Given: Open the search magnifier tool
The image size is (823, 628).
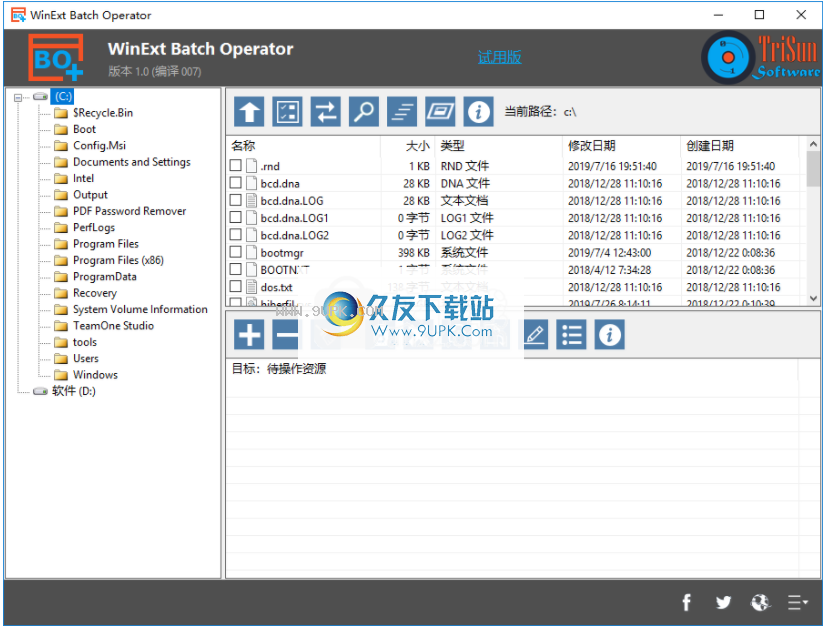Looking at the screenshot, I should coord(364,111).
